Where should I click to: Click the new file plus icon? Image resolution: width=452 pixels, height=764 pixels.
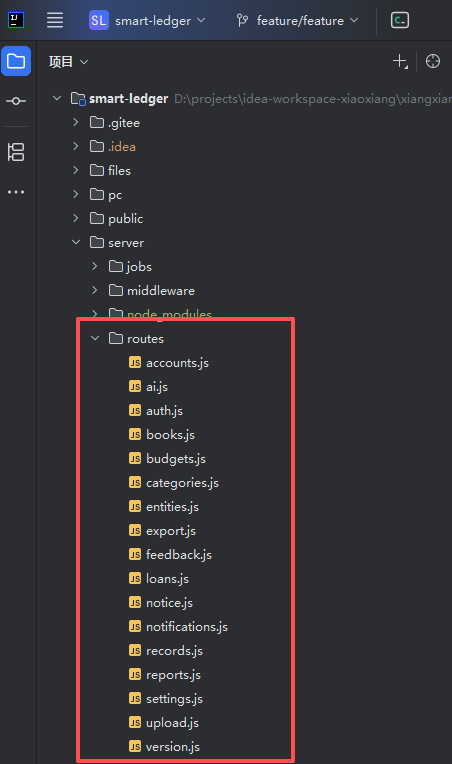(400, 61)
